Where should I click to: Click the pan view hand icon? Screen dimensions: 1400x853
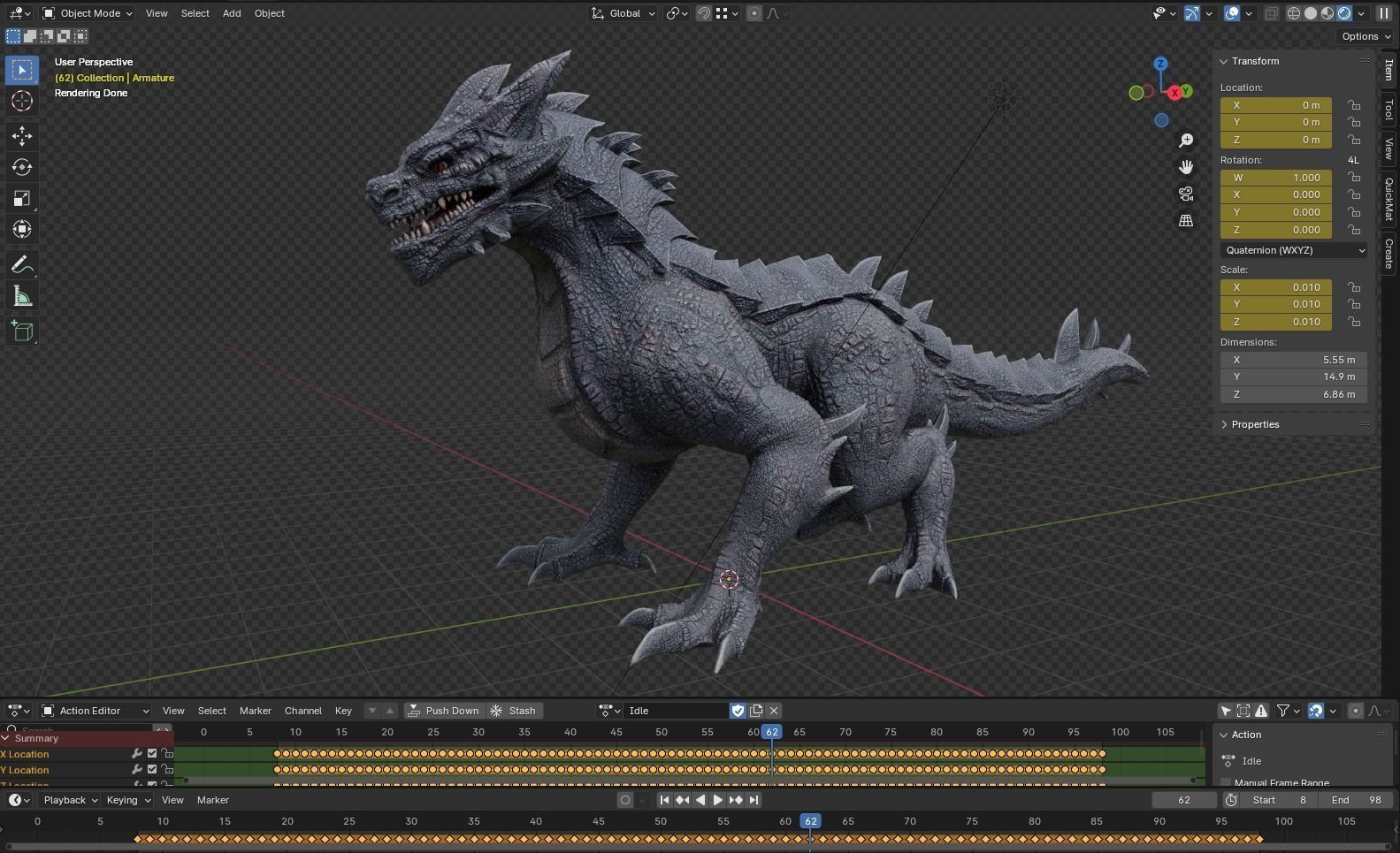pos(1186,167)
